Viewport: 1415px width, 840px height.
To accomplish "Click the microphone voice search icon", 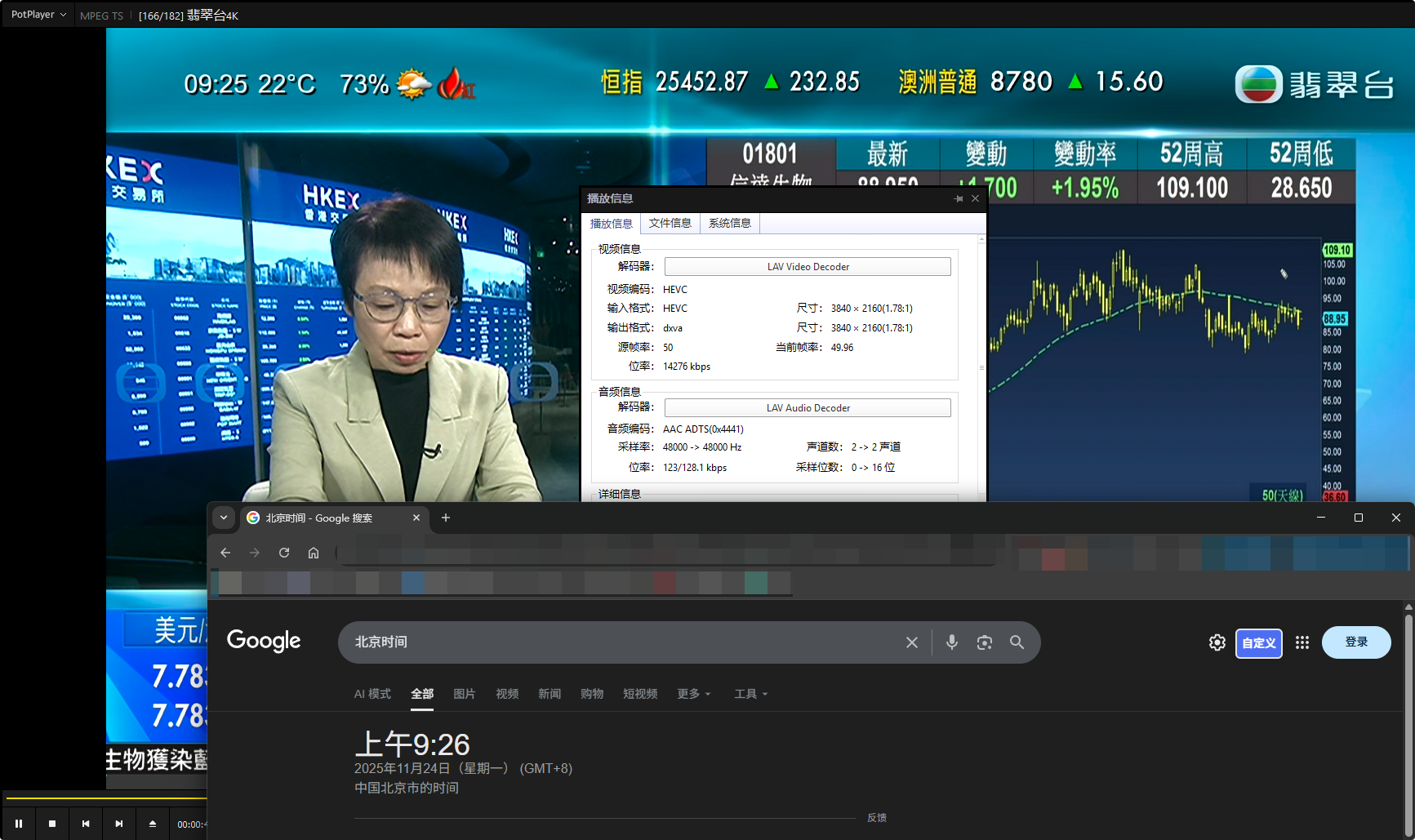I will coord(951,642).
